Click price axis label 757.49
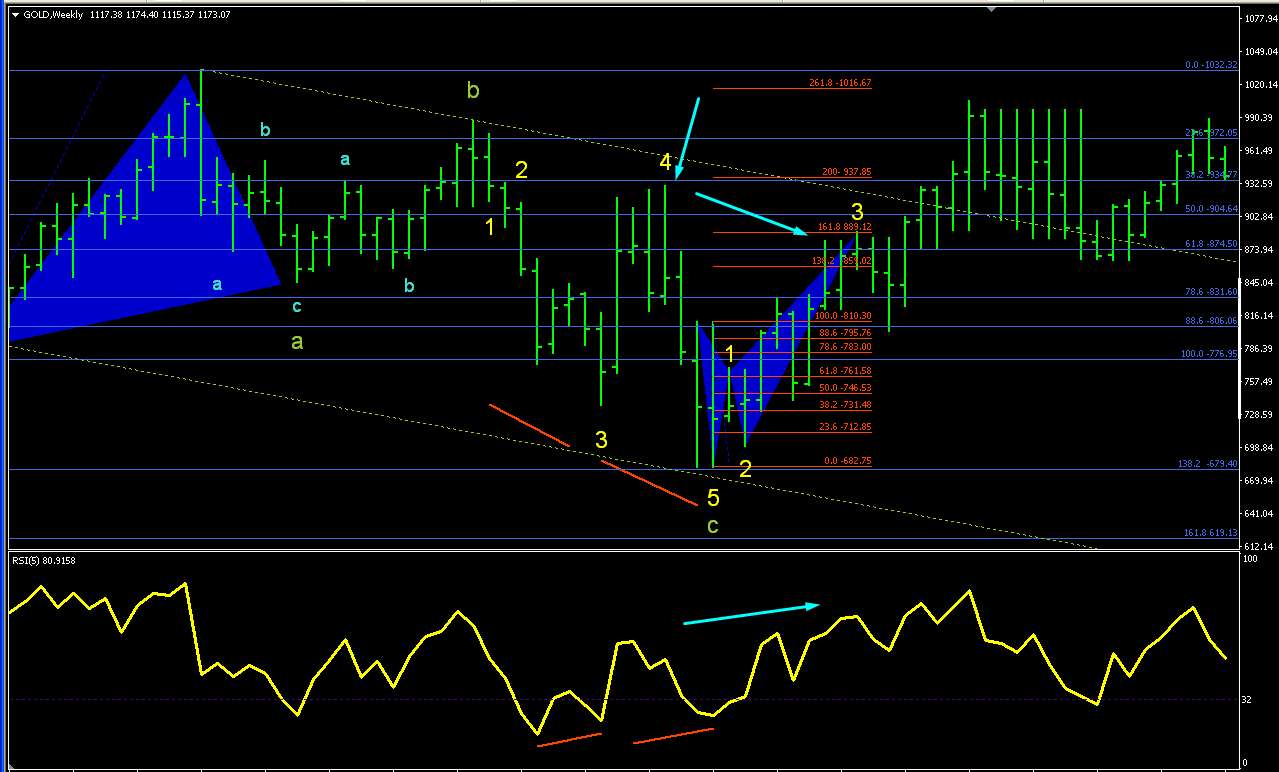Image resolution: width=1279 pixels, height=772 pixels. coord(1258,382)
